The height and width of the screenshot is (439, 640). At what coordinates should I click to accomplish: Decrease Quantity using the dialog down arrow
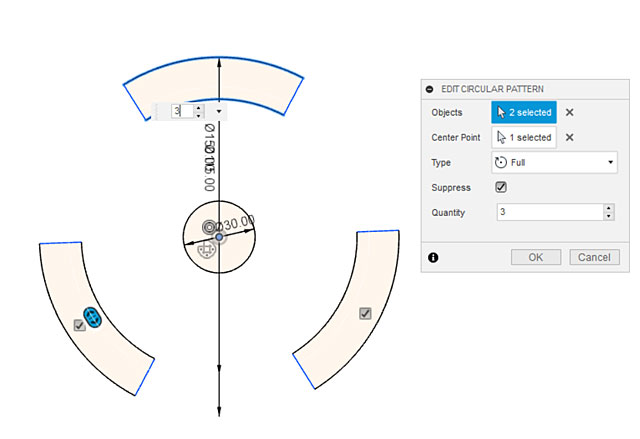click(x=608, y=216)
